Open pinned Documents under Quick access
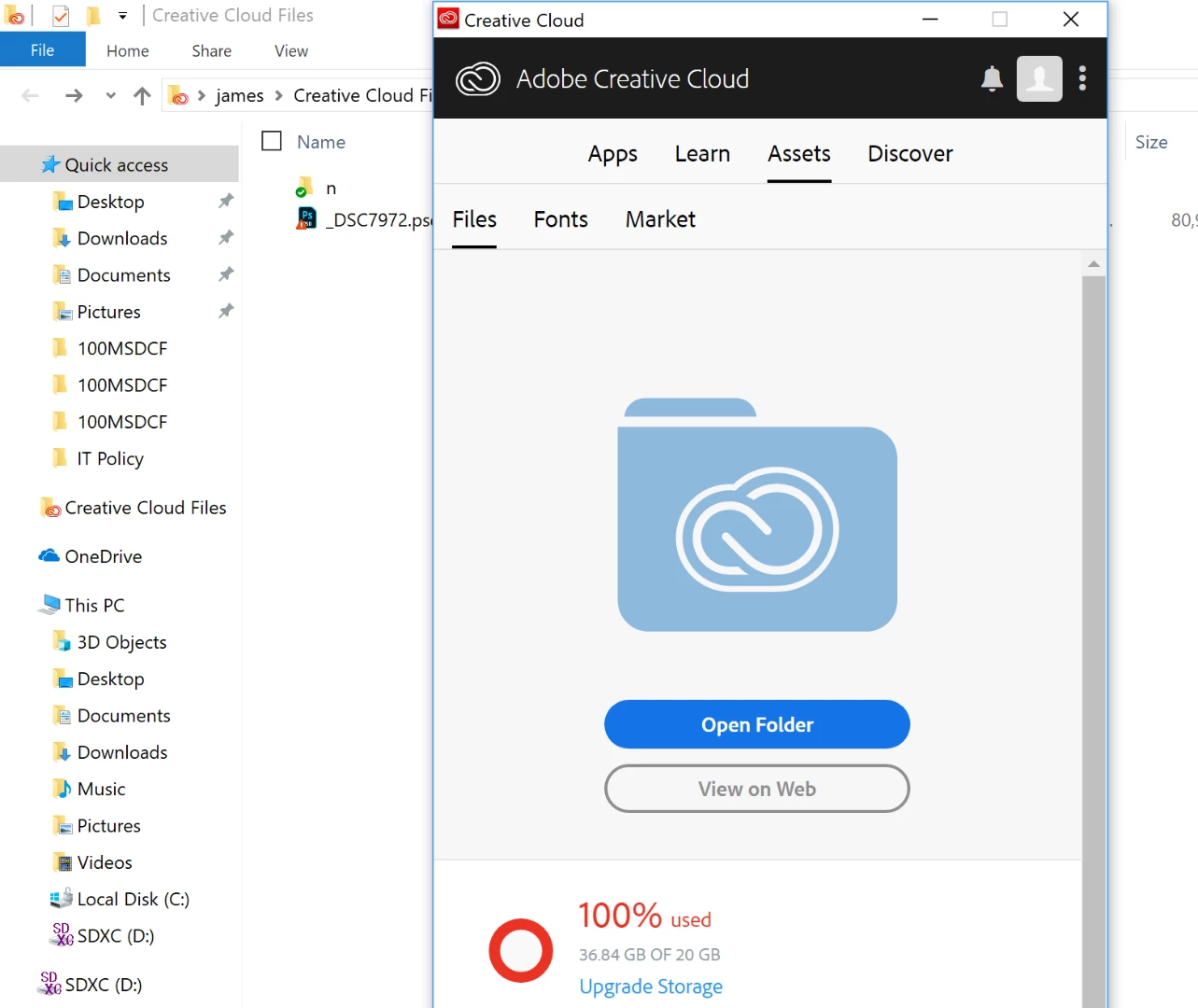This screenshot has height=1008, width=1198. [124, 275]
